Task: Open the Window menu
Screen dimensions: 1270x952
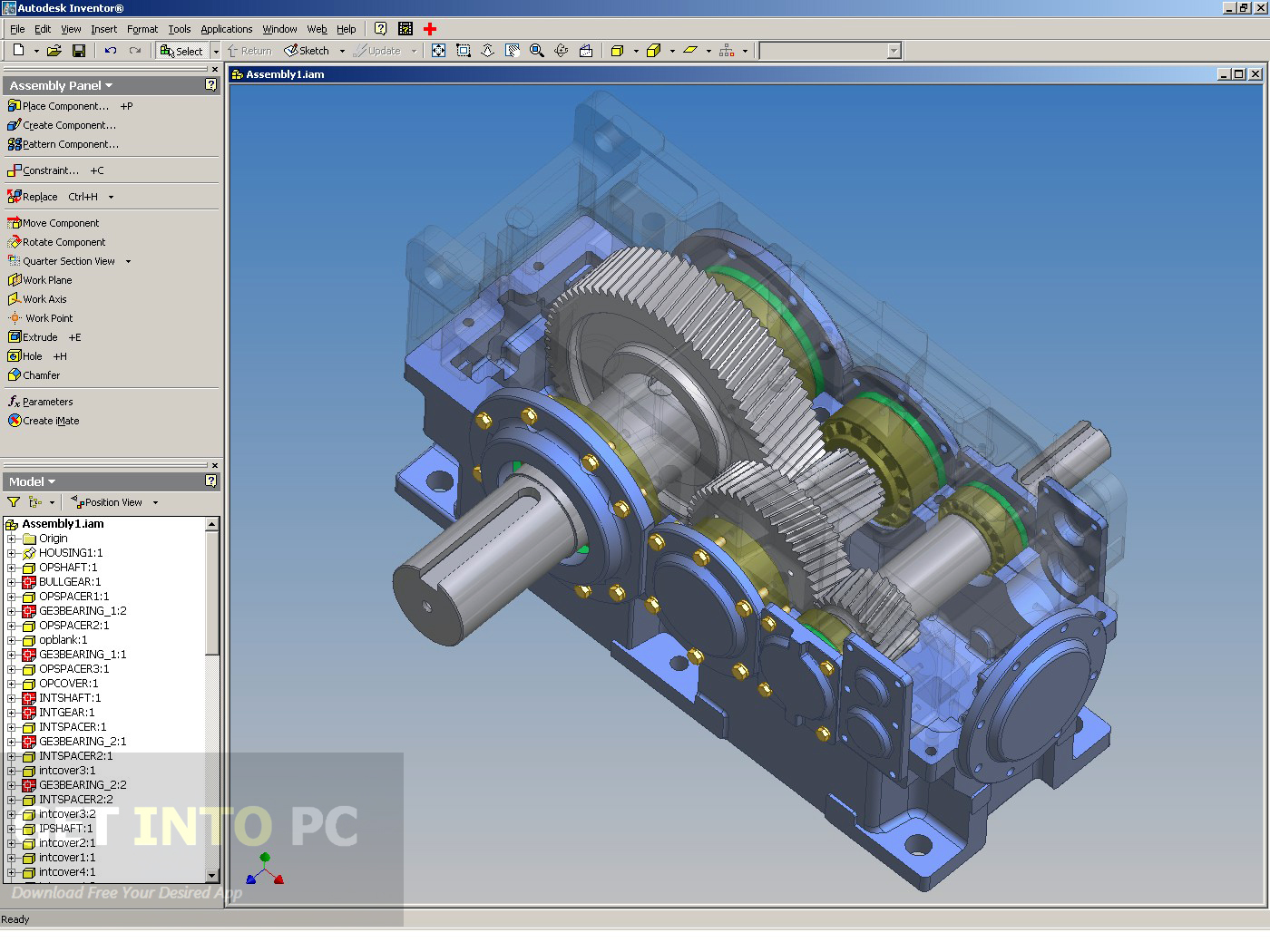Action: coord(279,29)
